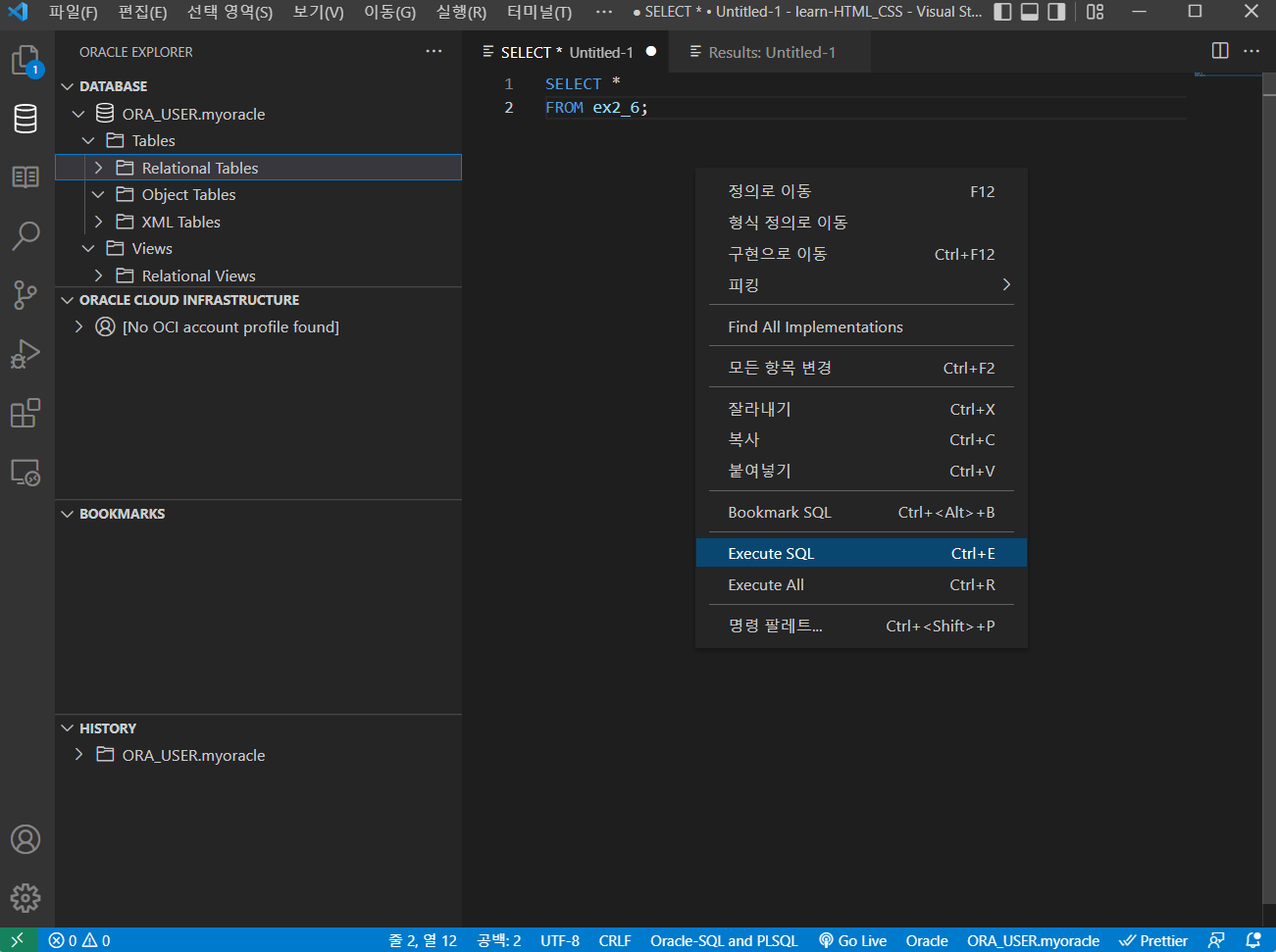Image resolution: width=1276 pixels, height=952 pixels.
Task: Click 공백: 2 indentation setting
Action: point(499,940)
